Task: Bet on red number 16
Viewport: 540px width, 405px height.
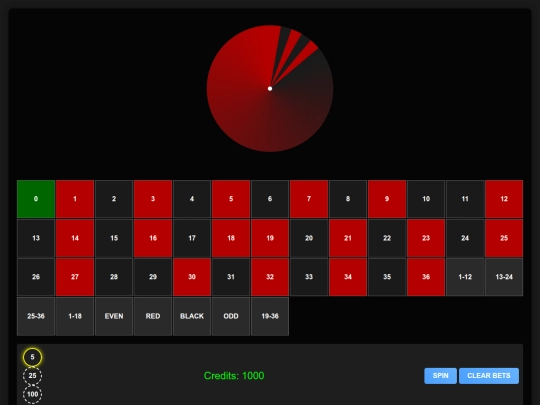Action: pos(153,238)
